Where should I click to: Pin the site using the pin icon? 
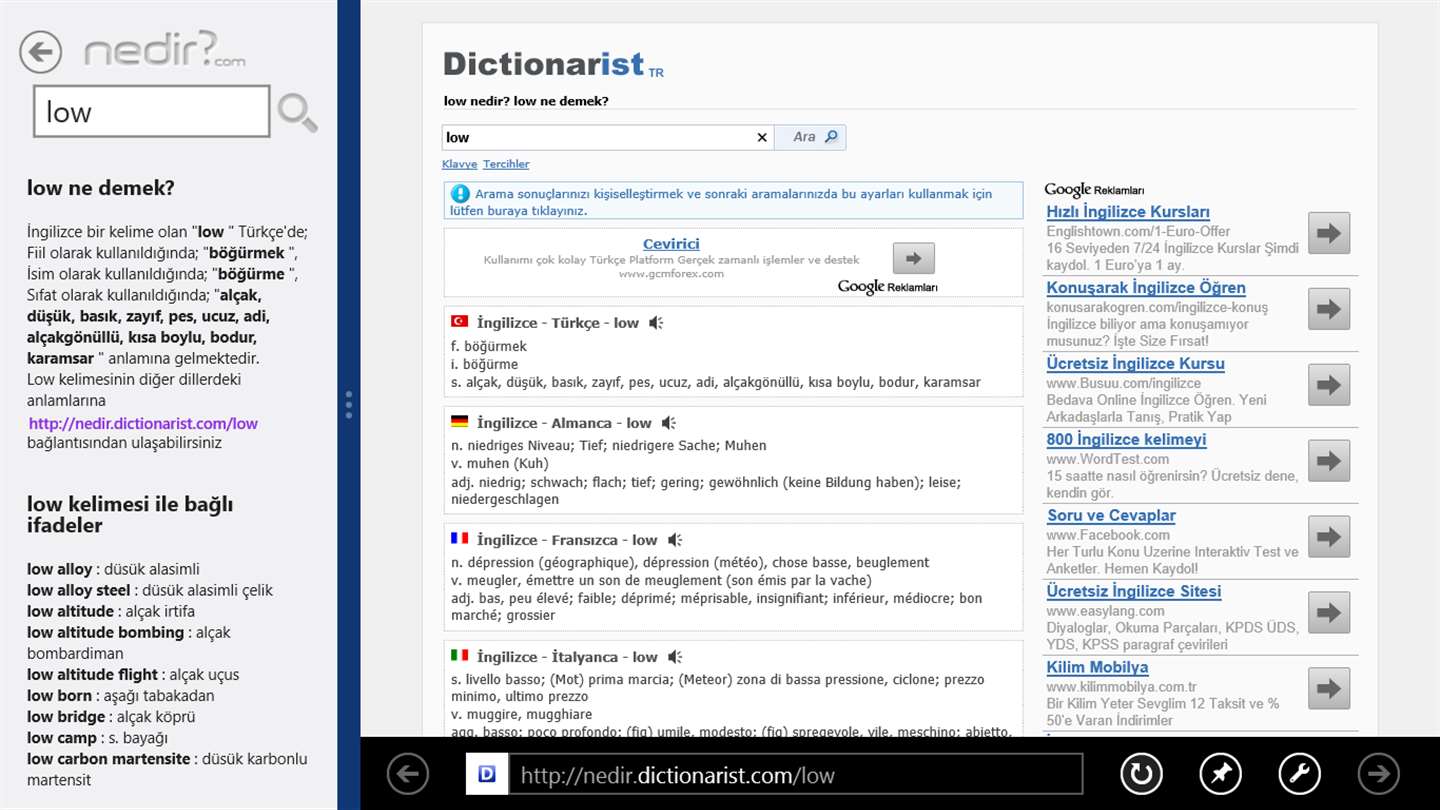tap(1220, 773)
